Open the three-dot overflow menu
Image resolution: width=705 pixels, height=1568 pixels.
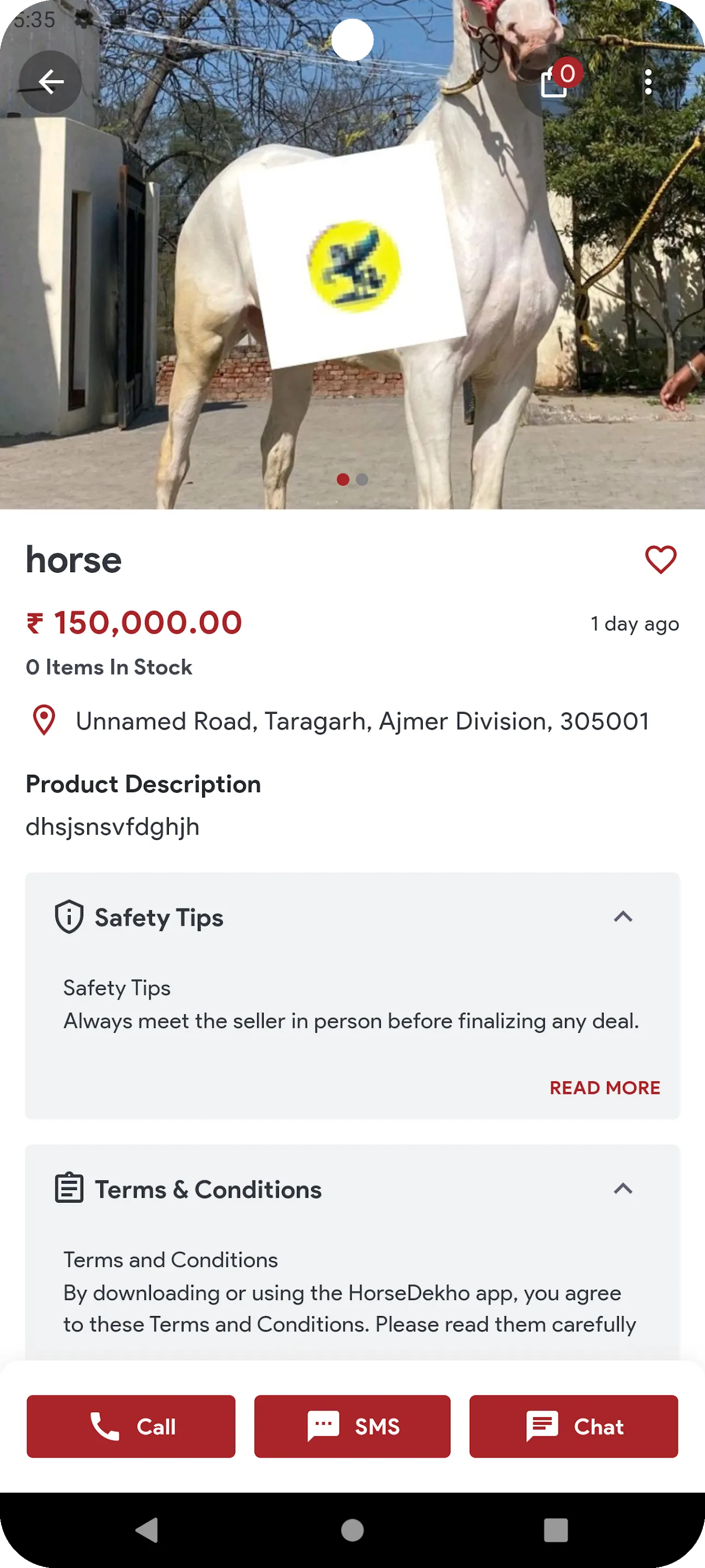(x=648, y=82)
